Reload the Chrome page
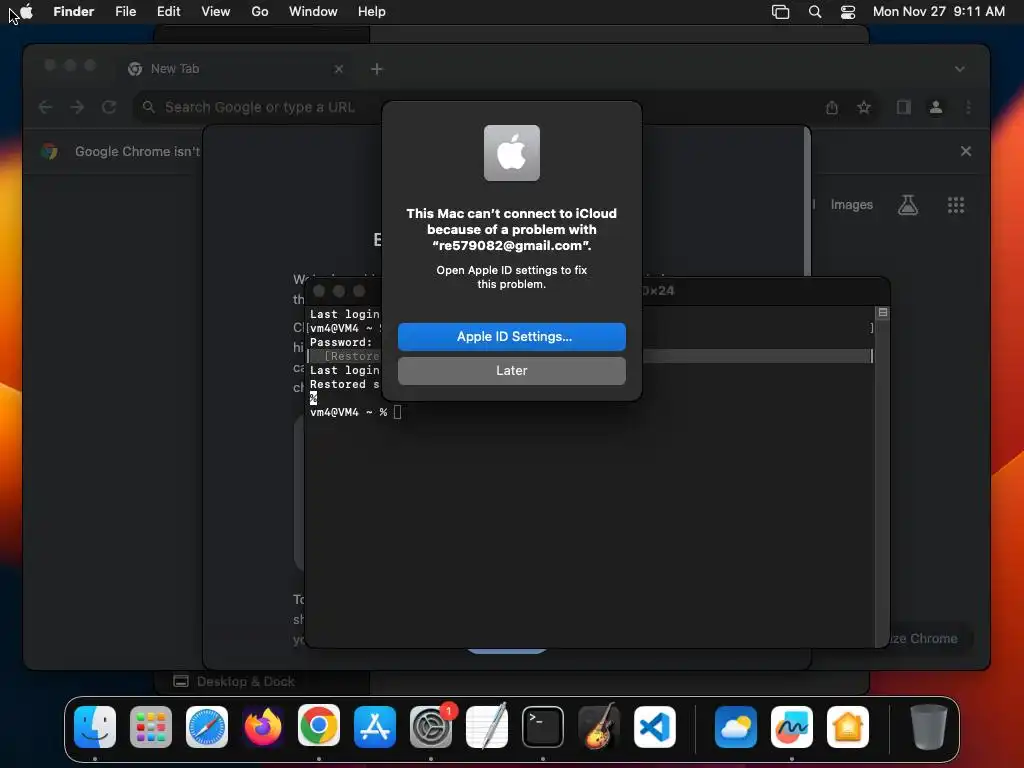Screen dimensions: 1024x768 (109, 107)
